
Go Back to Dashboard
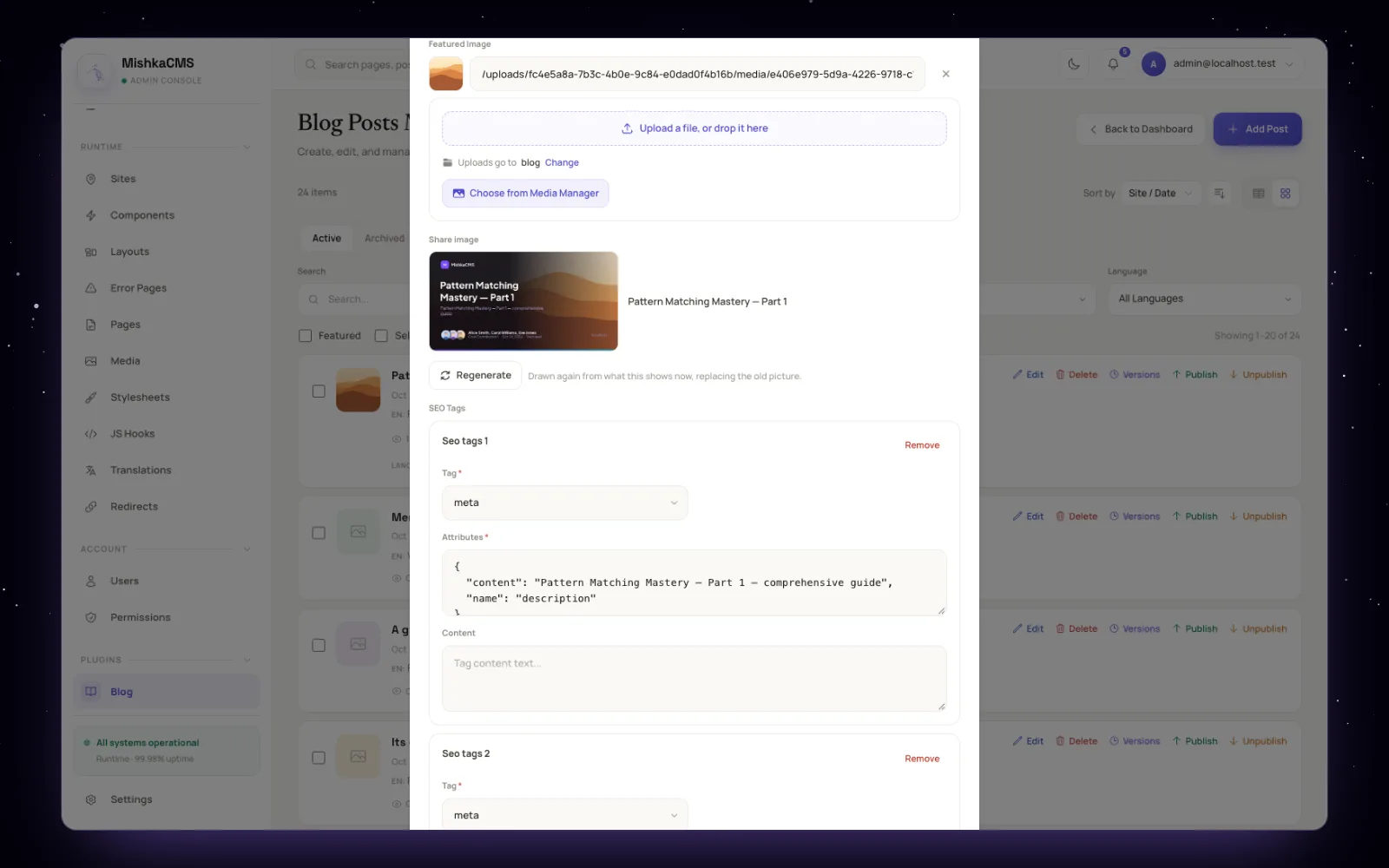pos(1140,129)
